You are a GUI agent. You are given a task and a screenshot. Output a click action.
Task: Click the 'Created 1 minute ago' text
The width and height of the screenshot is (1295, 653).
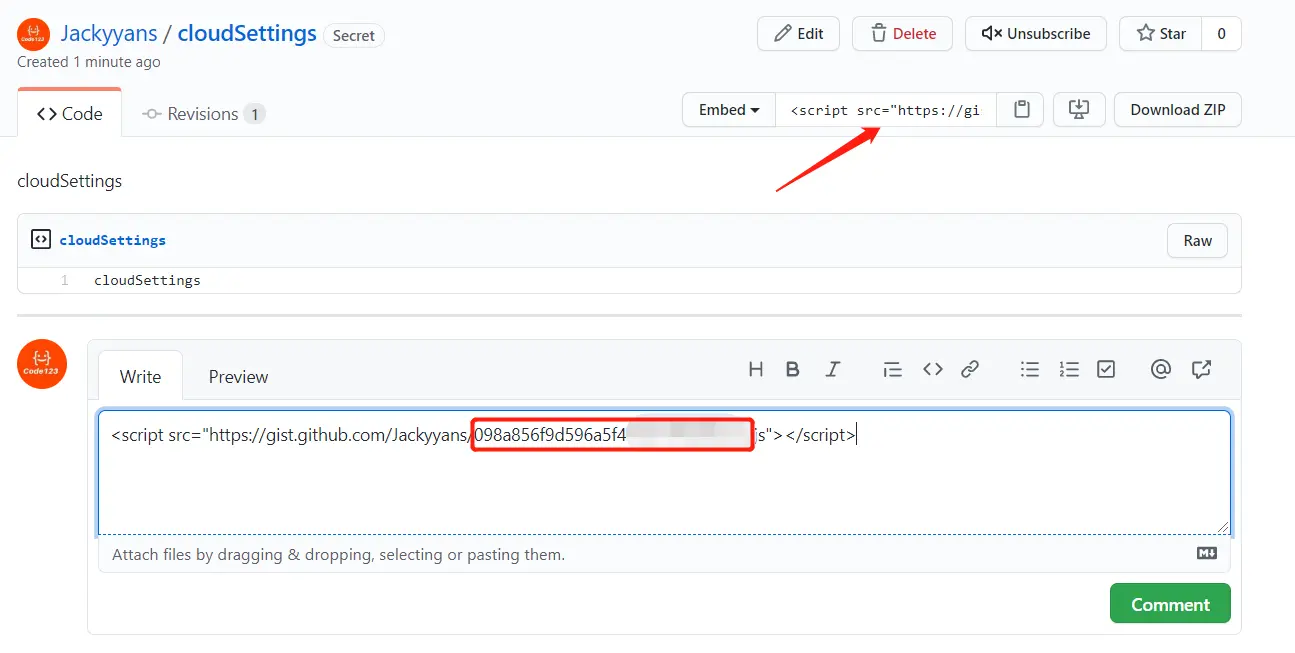click(89, 62)
